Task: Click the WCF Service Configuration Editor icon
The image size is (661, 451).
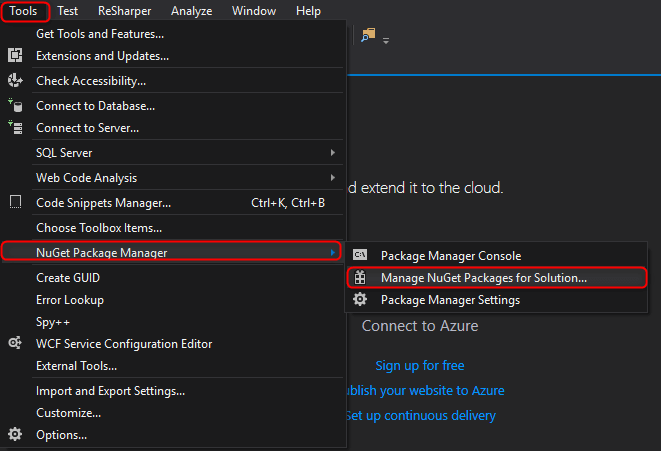Action: click(15, 343)
